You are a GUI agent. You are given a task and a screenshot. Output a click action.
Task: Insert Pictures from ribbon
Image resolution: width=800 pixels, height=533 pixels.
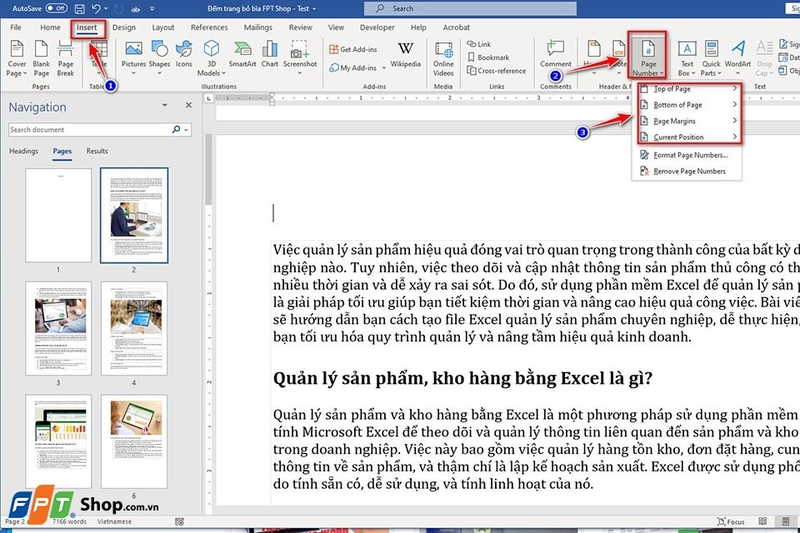(x=134, y=58)
